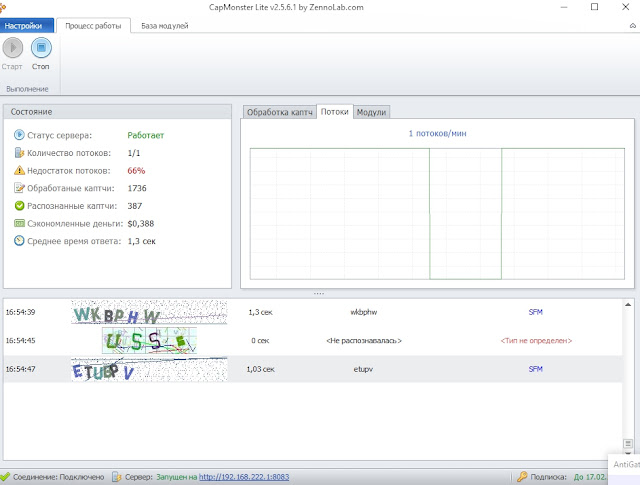This screenshot has height=485, width=640.
Task: Click the scroll up arrow of log list
Action: (628, 305)
